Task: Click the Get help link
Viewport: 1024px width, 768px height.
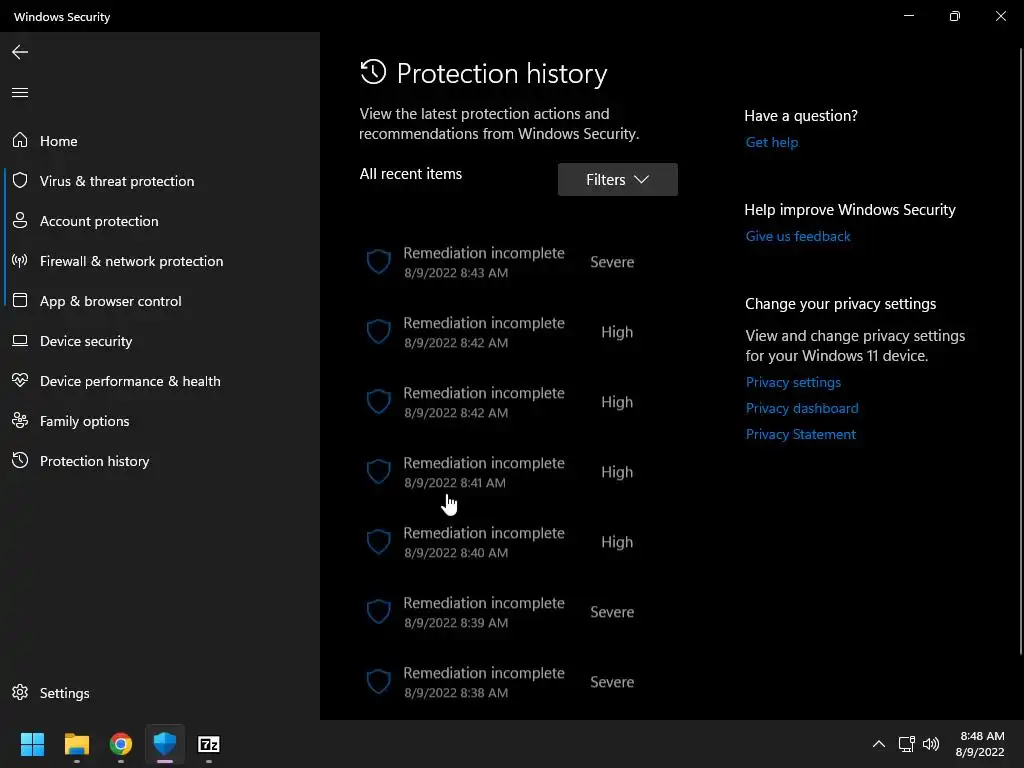Action: click(772, 142)
